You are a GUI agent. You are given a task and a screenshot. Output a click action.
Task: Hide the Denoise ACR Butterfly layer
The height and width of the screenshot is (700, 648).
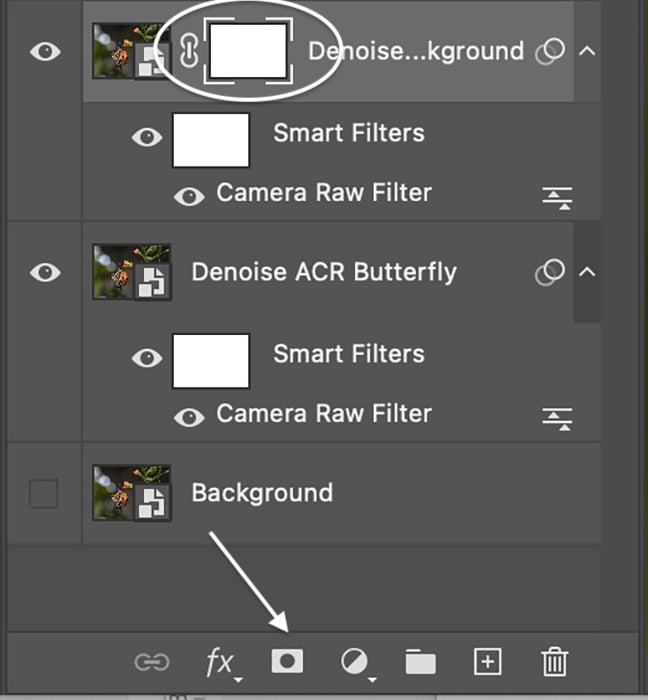[x=45, y=272]
